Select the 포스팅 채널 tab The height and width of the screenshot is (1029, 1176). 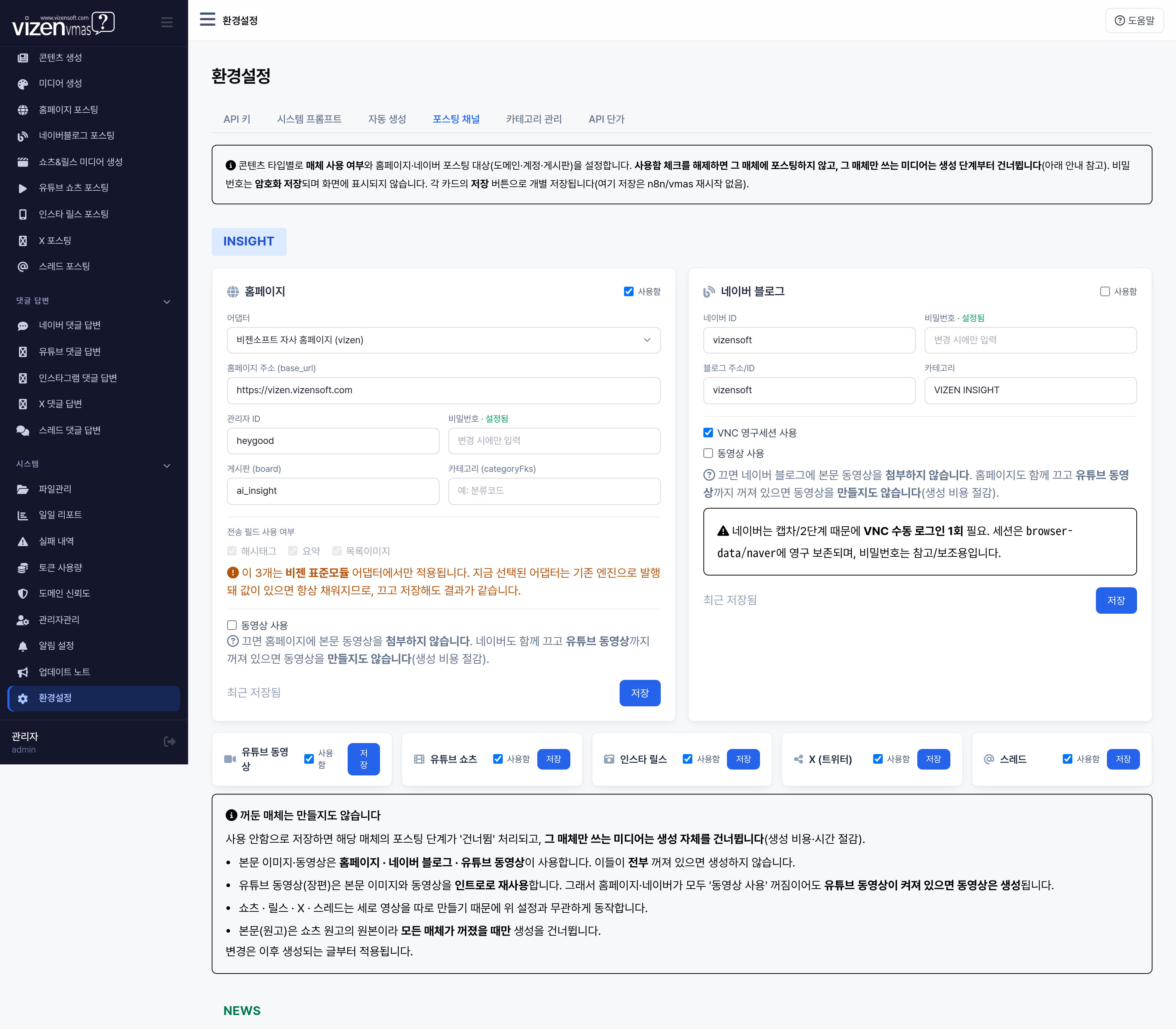[x=456, y=119]
